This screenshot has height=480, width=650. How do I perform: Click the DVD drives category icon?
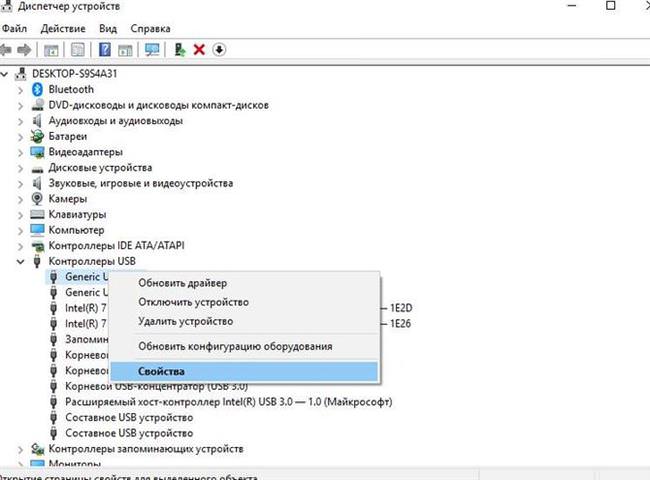pyautogui.click(x=37, y=105)
